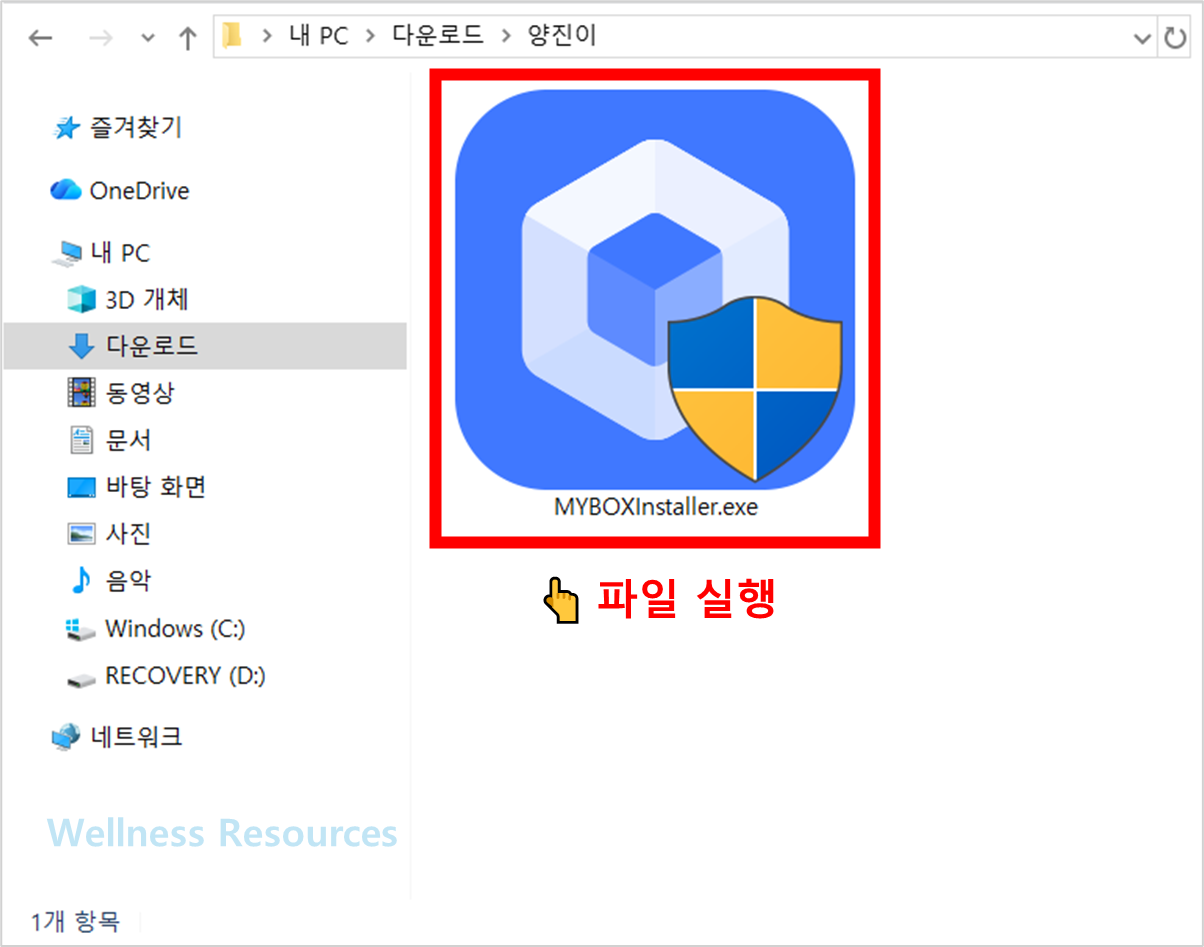Viewport: 1204px width, 947px height.
Task: Open OneDrive in the sidebar
Action: coord(120,190)
